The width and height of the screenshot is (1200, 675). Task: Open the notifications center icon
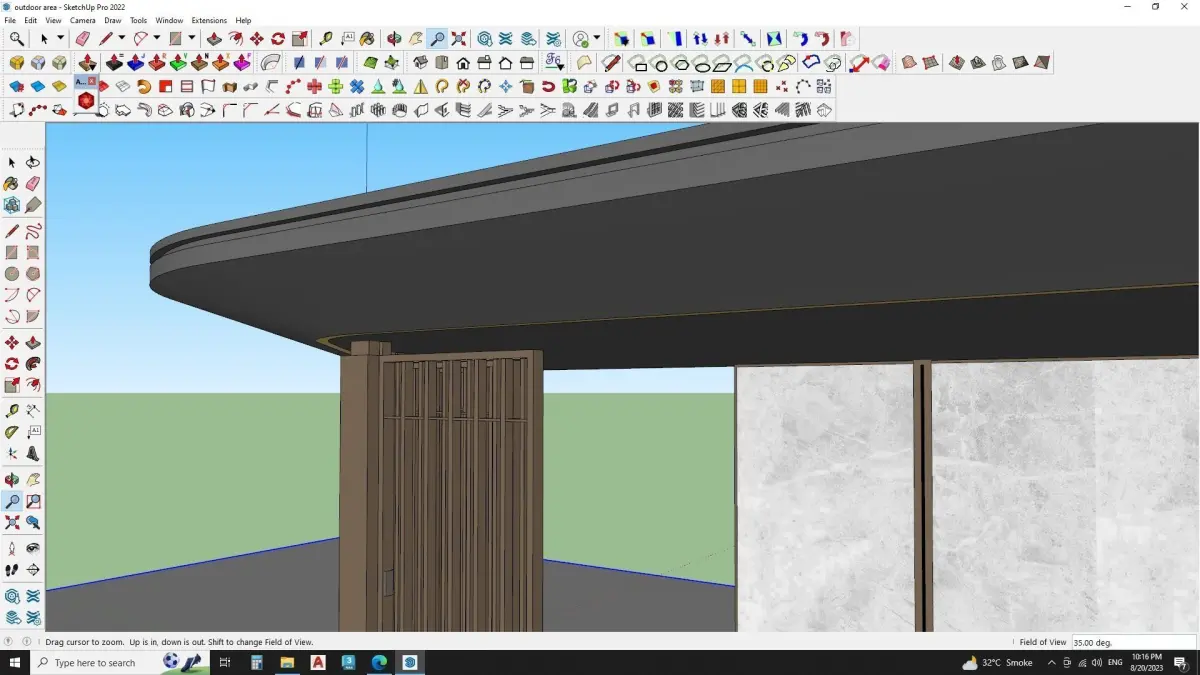pos(1180,663)
